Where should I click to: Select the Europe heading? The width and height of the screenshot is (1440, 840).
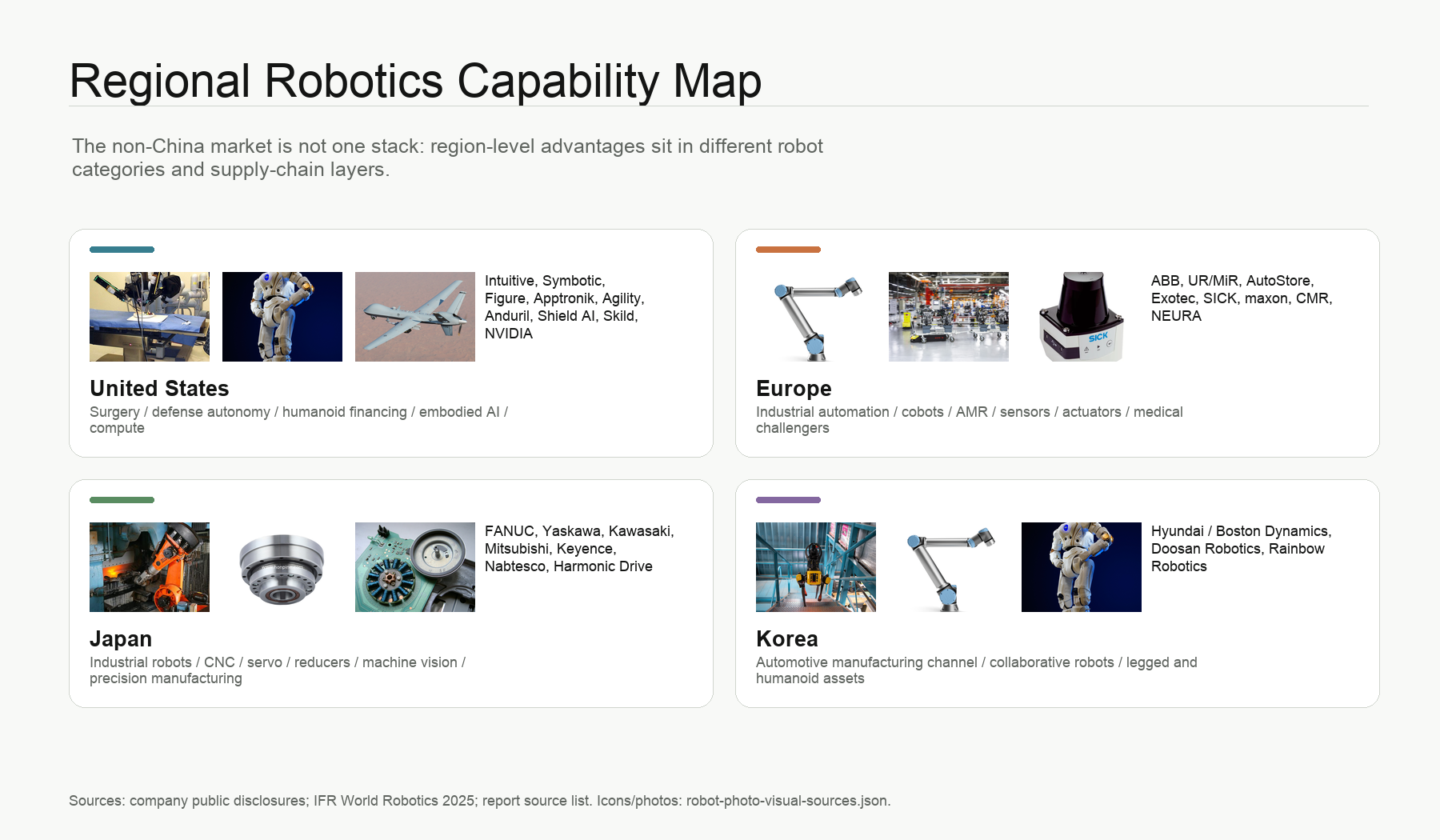tap(794, 389)
